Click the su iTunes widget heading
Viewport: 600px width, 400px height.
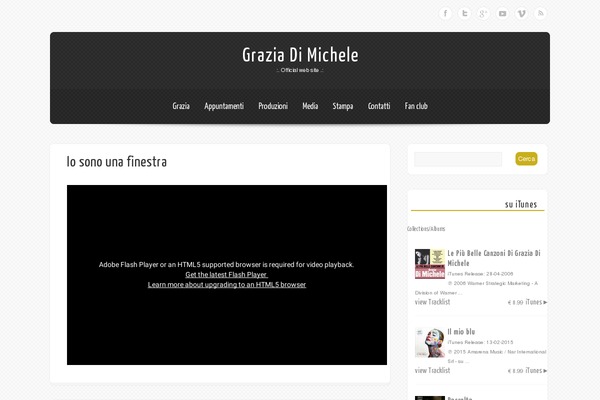(x=521, y=204)
